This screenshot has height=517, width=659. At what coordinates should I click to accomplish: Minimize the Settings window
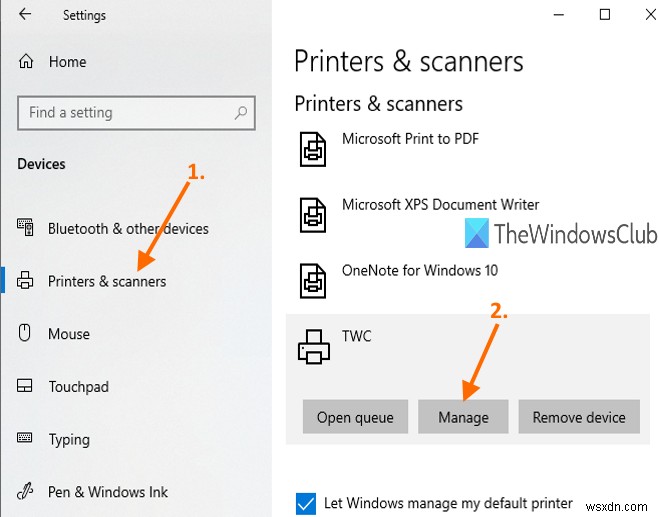(x=559, y=15)
